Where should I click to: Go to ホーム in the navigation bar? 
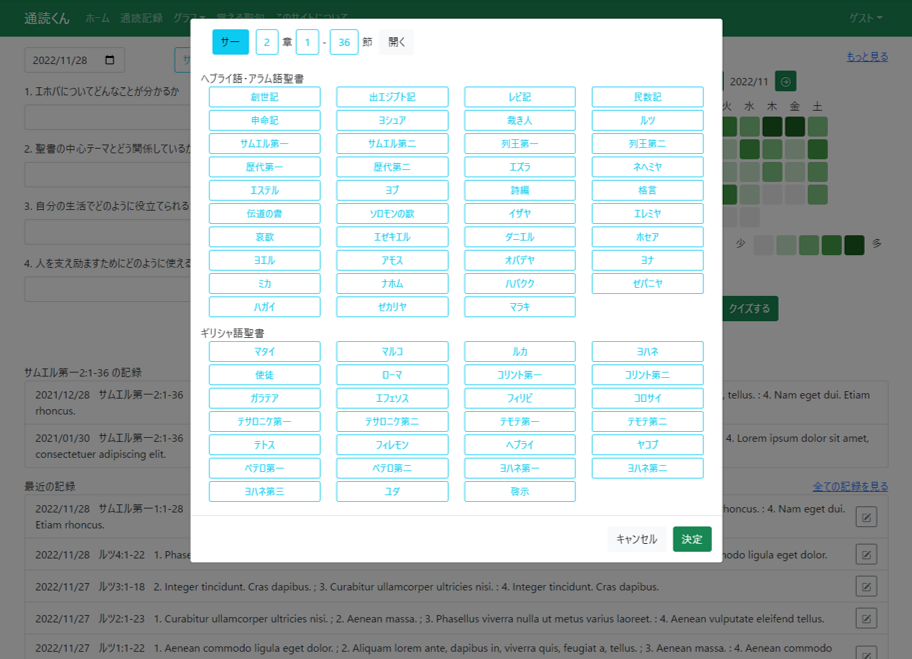tap(98, 18)
